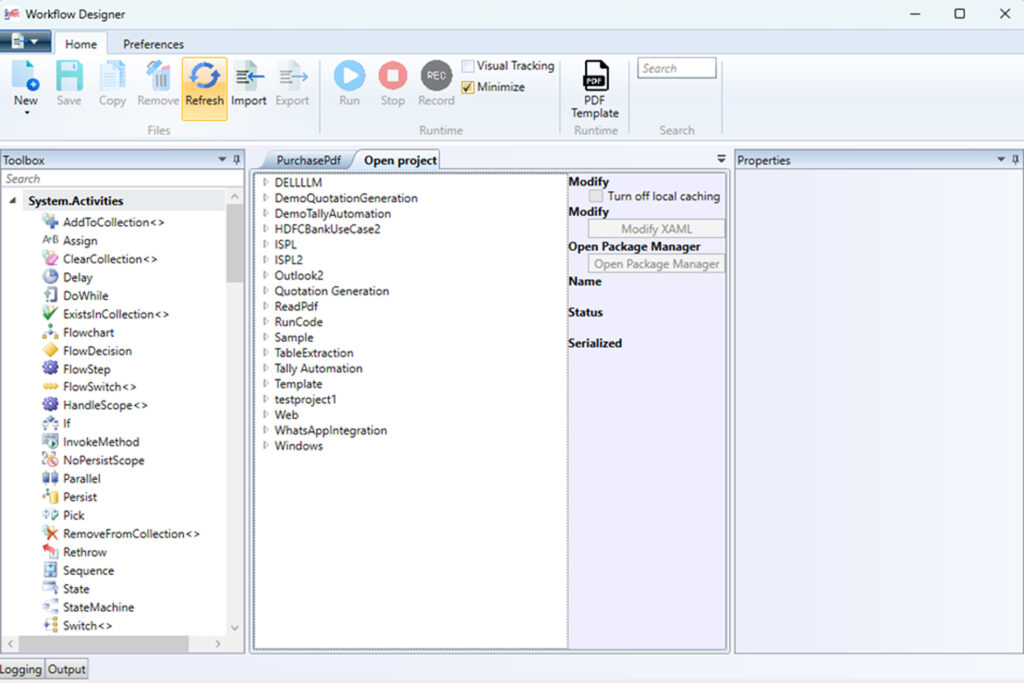Select the Parallel activity icon
Image resolution: width=1024 pixels, height=683 pixels.
(50, 478)
